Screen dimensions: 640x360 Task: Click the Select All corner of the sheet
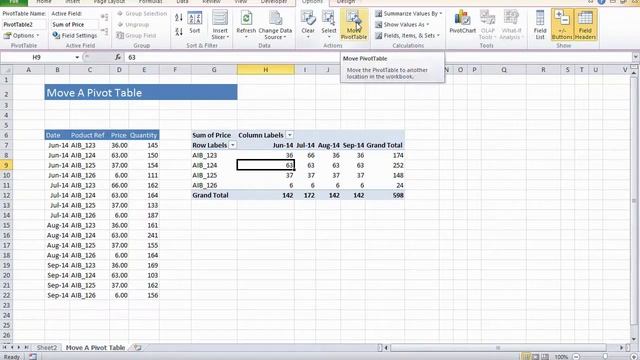click(6, 70)
